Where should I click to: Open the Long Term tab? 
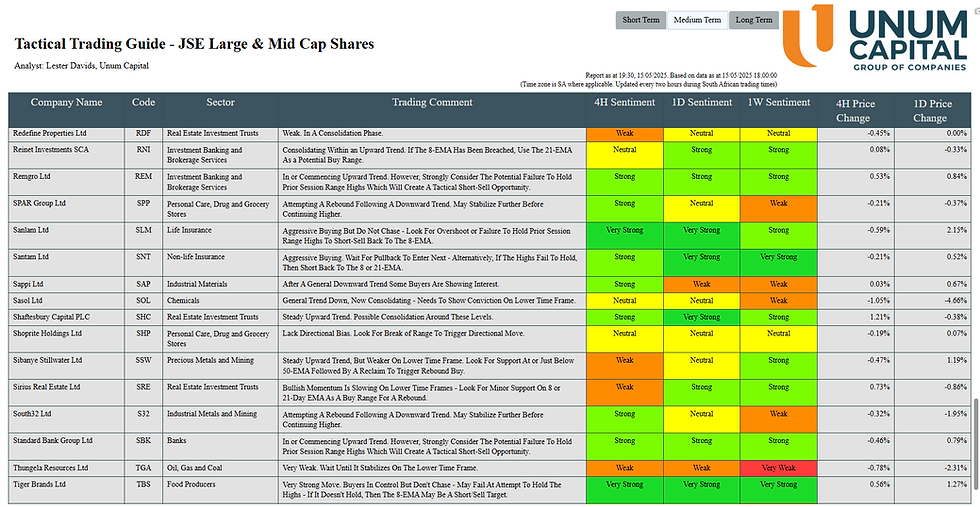754,20
